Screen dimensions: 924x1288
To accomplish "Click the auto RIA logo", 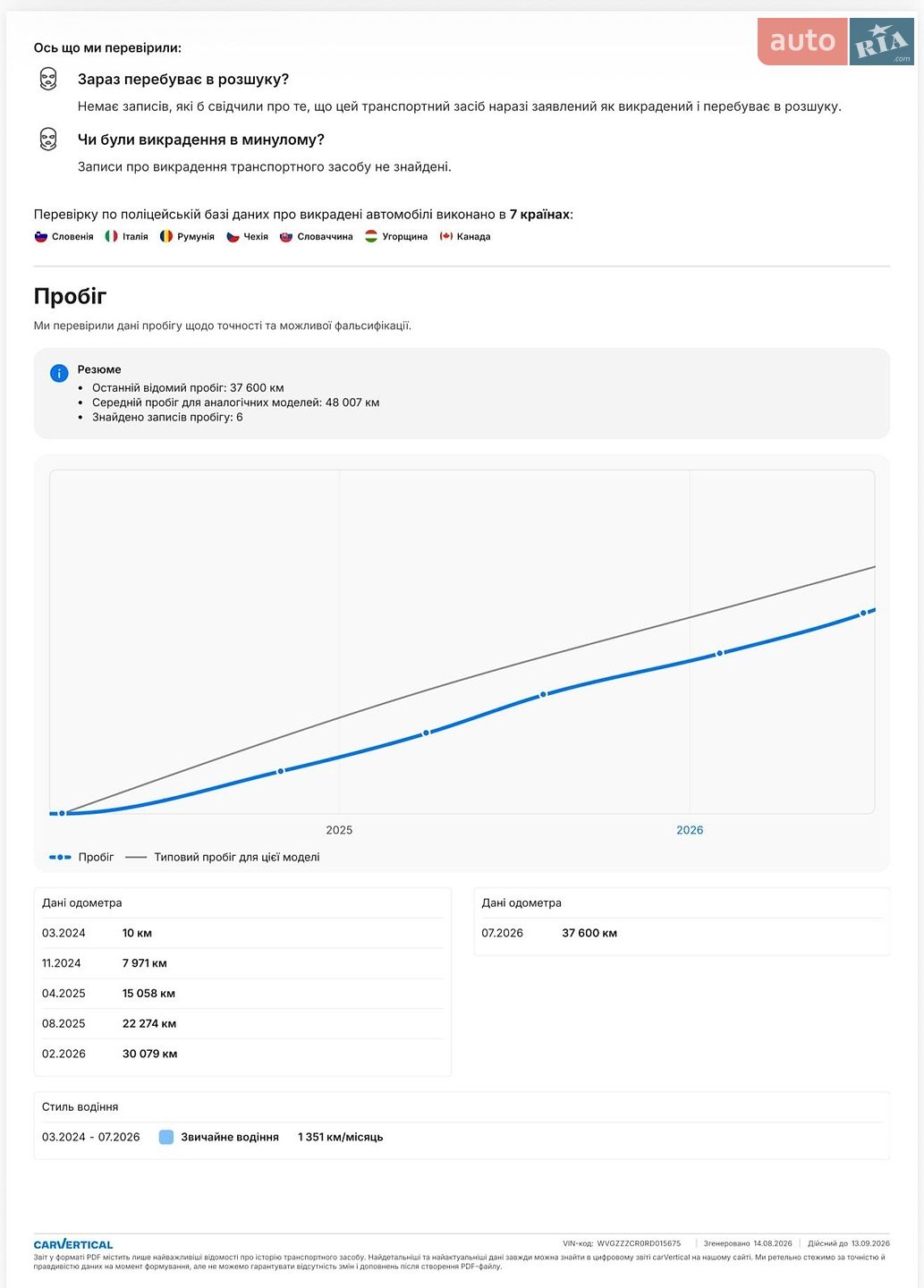I will pos(835,41).
